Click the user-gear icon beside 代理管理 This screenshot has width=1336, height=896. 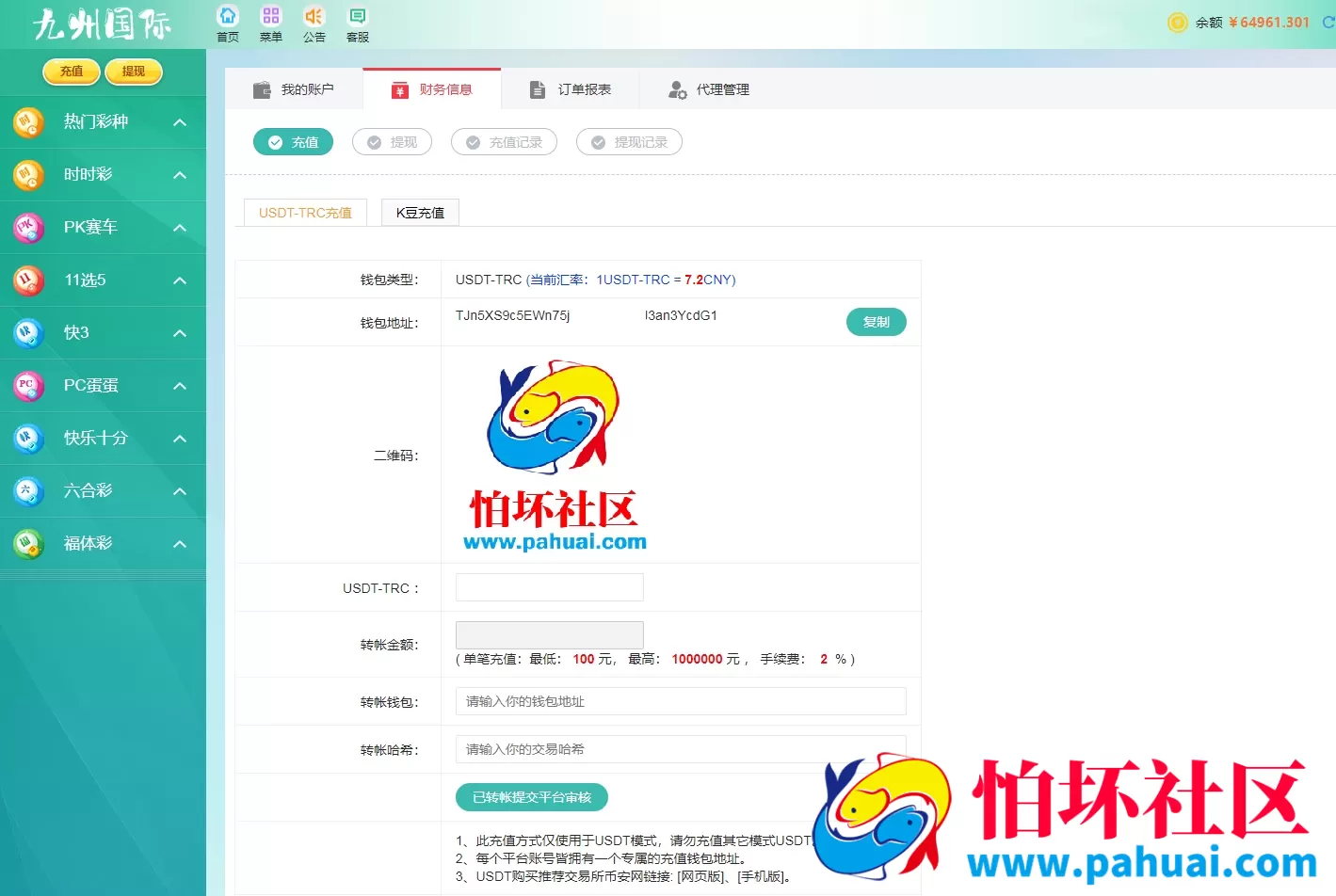[x=677, y=90]
